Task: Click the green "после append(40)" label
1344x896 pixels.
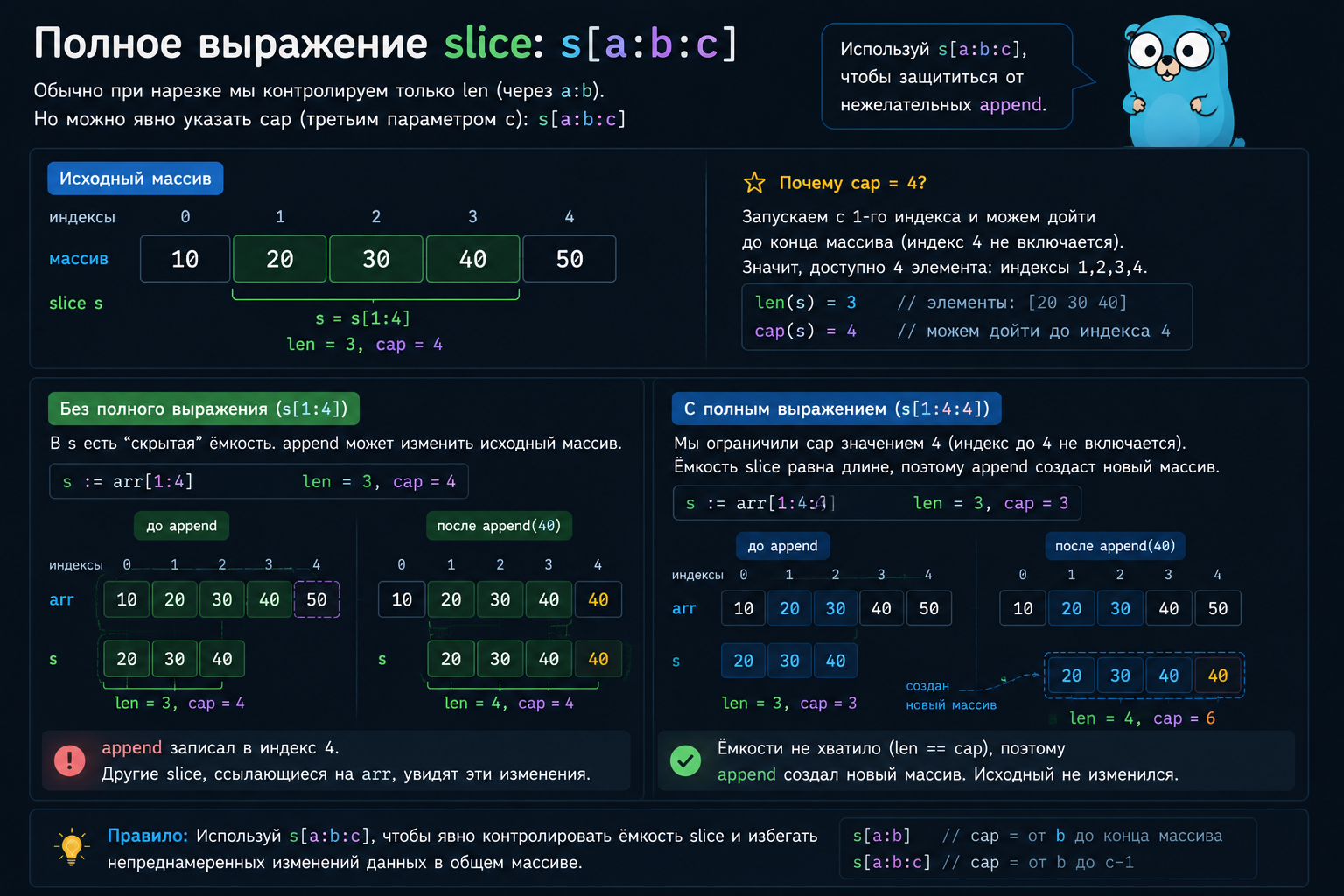Action: coord(499,526)
